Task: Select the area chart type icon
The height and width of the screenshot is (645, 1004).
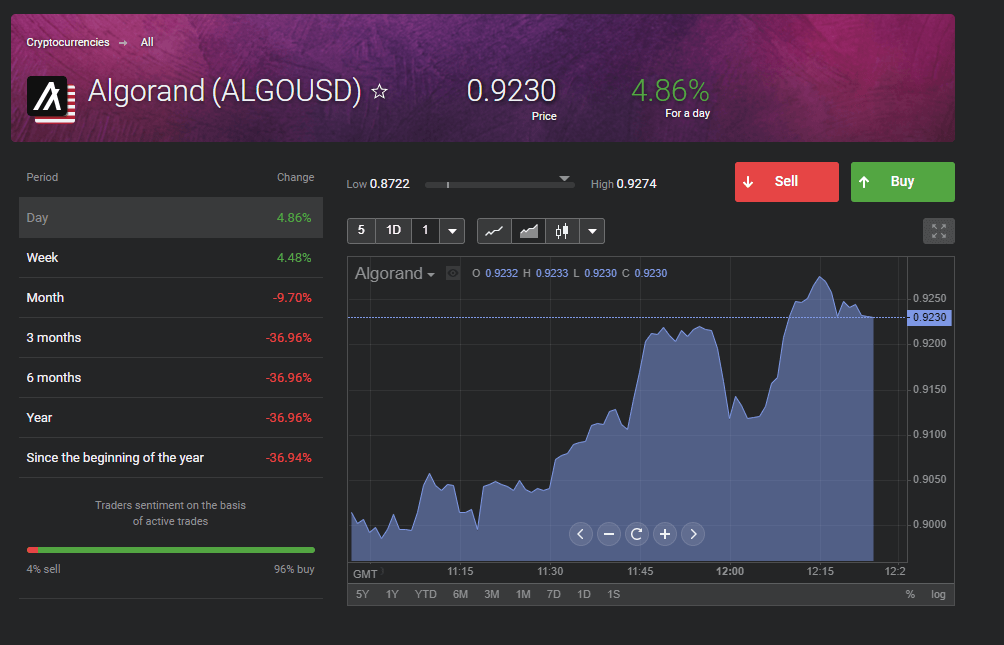Action: (528, 231)
